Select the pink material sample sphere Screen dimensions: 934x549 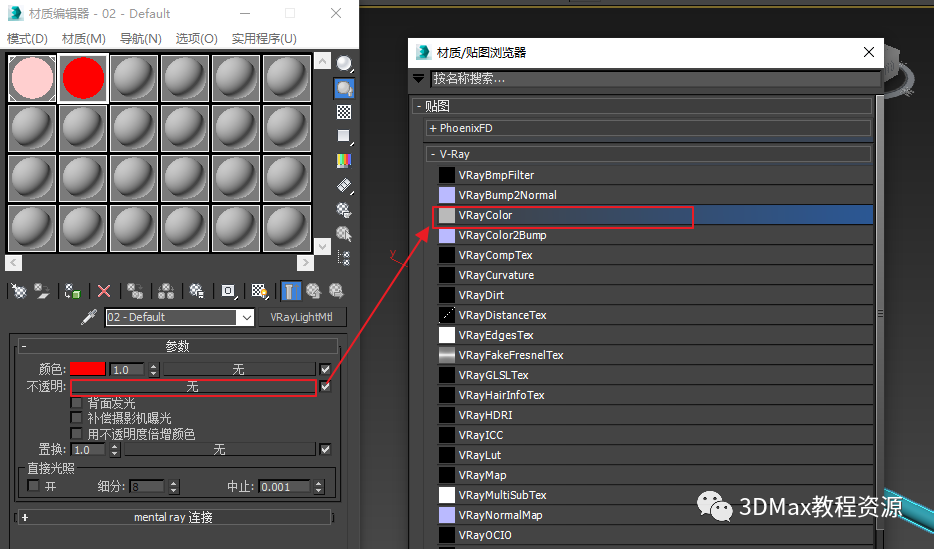32,78
